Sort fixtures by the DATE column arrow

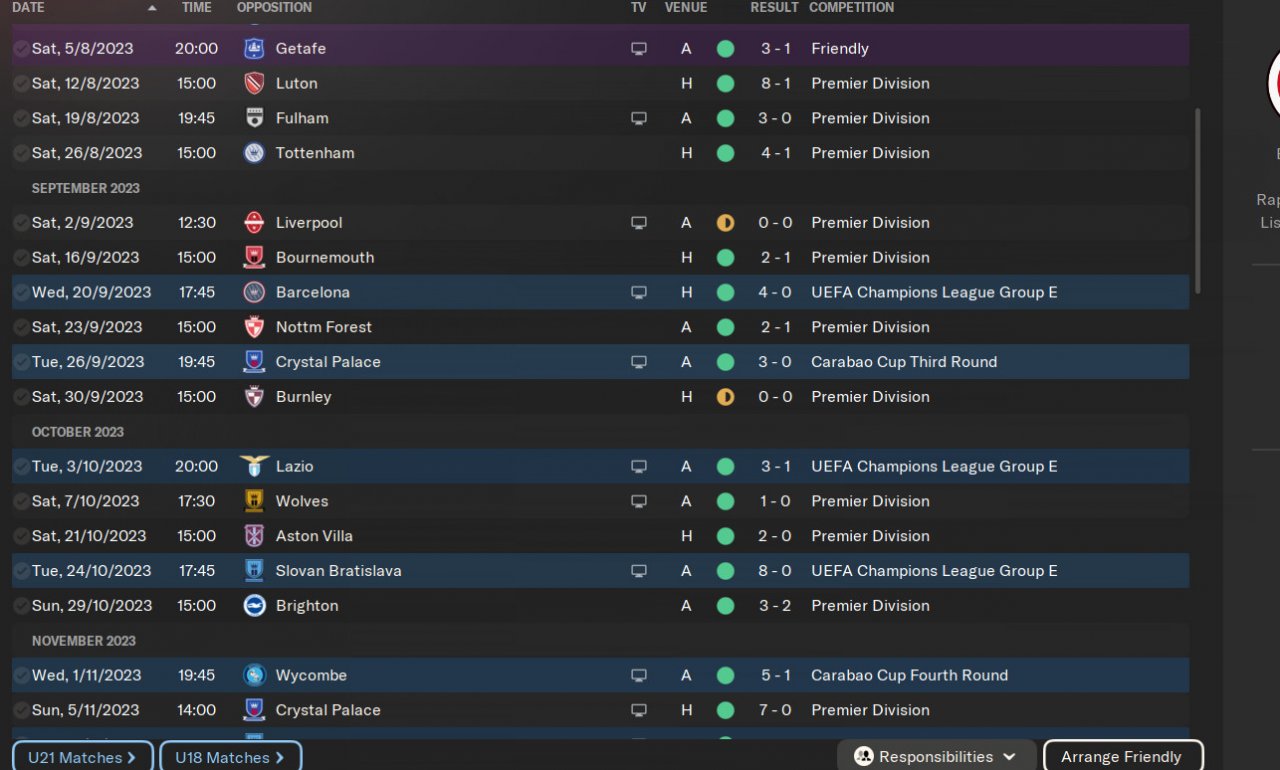[152, 8]
